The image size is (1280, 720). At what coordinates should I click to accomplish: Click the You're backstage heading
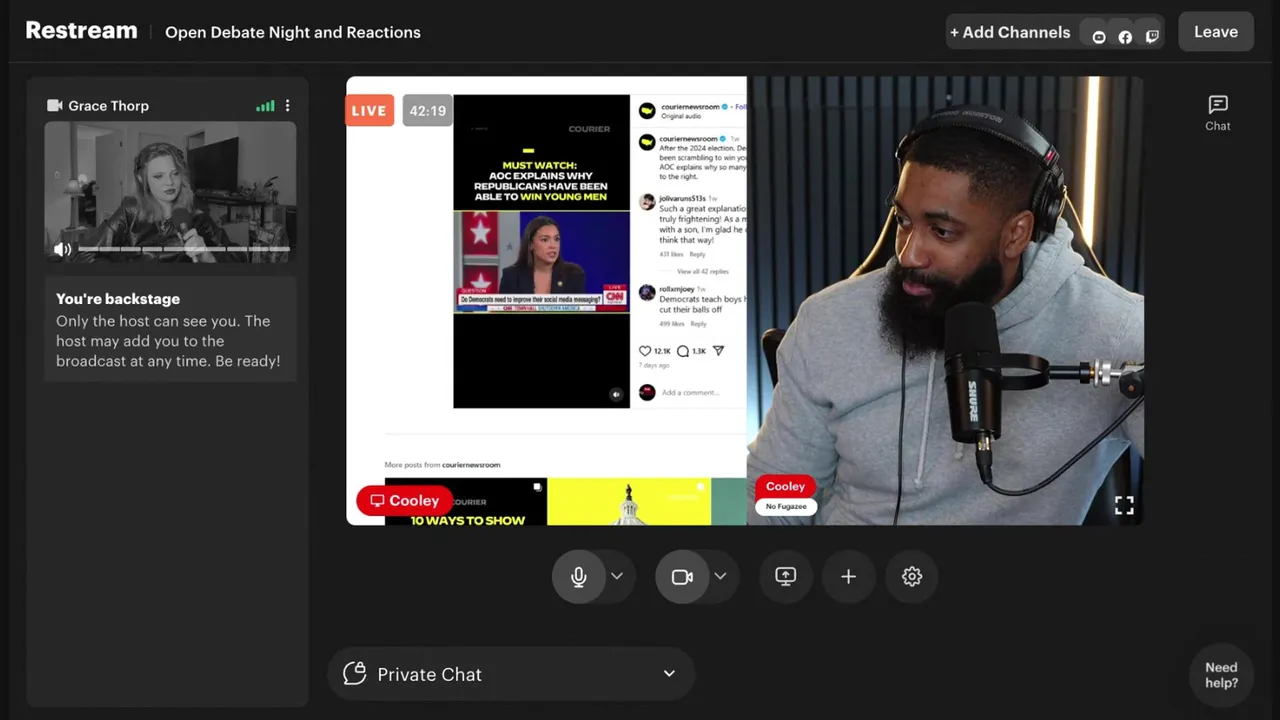[x=118, y=298]
